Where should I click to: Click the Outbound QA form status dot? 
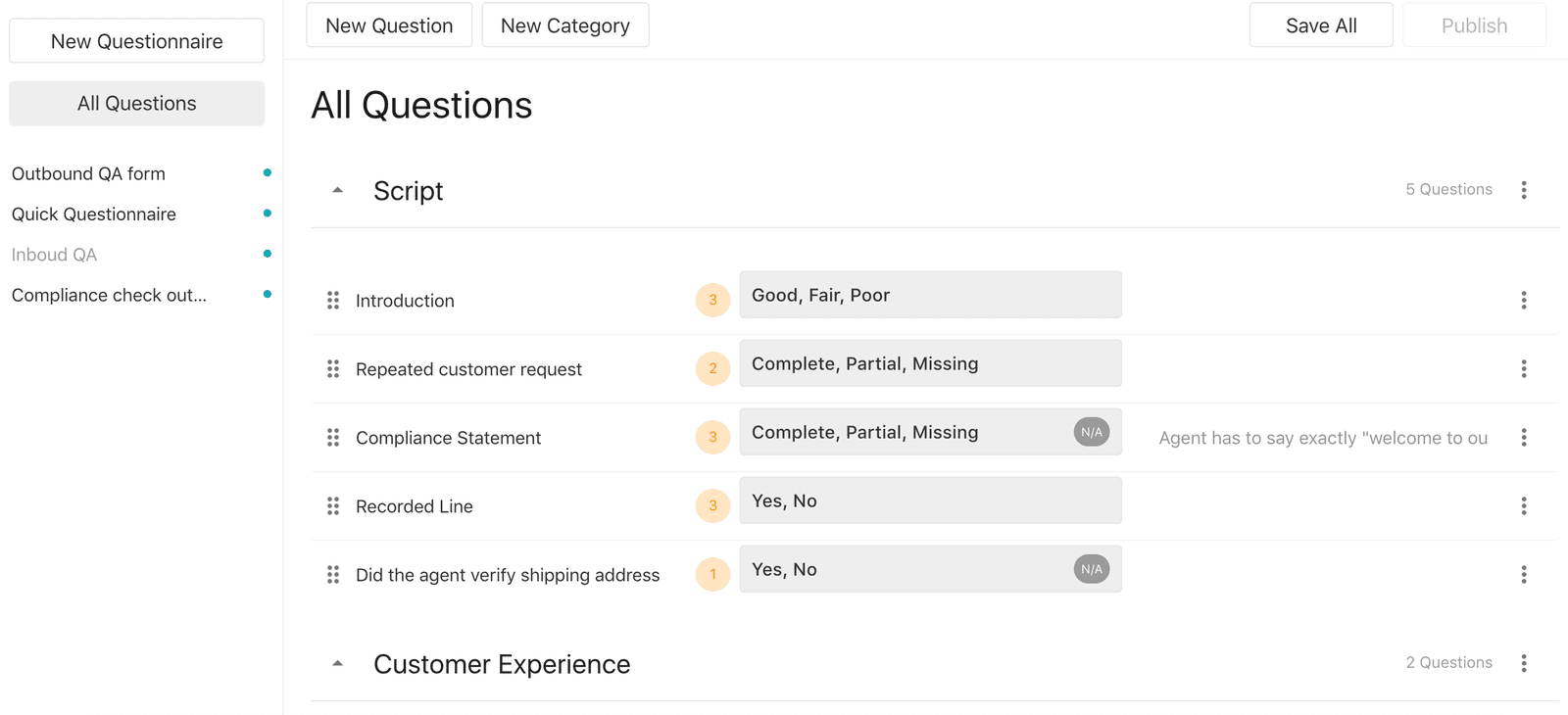pyautogui.click(x=268, y=173)
